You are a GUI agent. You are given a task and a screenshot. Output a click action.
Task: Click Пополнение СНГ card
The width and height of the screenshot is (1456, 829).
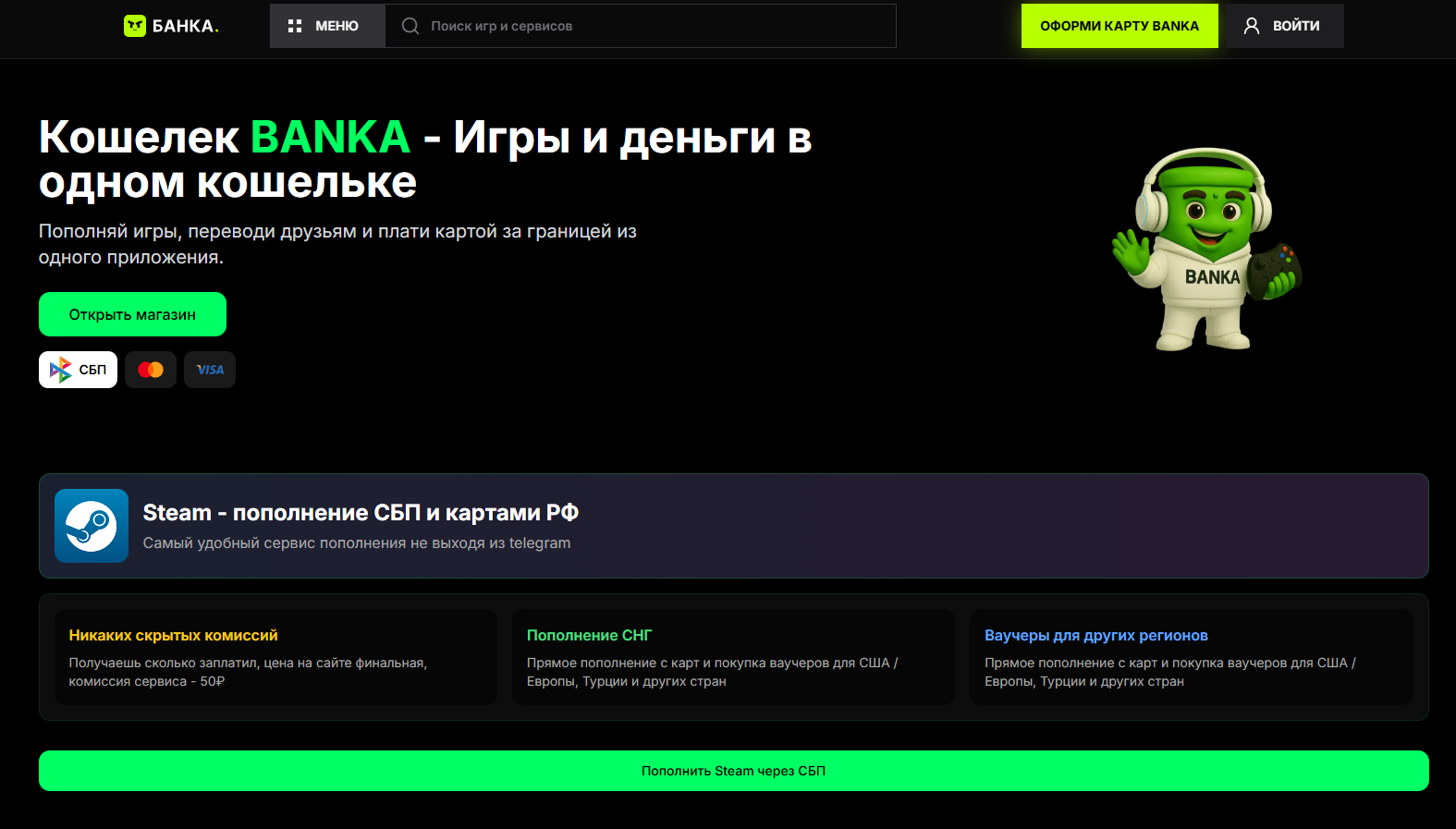(733, 657)
